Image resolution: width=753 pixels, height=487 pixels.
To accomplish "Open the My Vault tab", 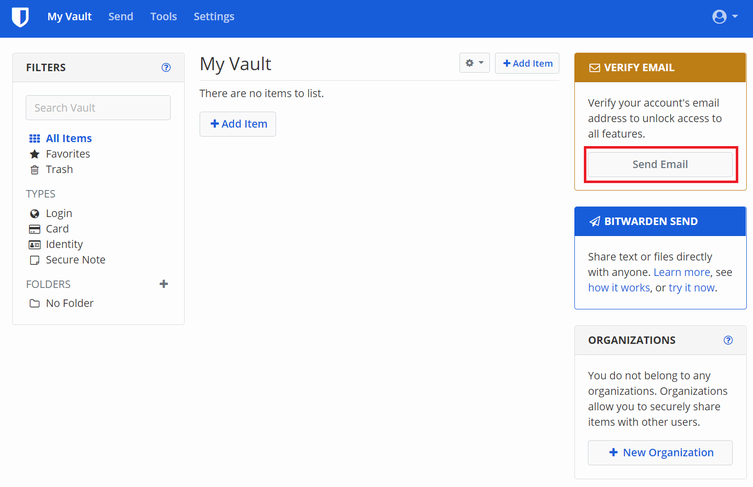I will click(69, 16).
